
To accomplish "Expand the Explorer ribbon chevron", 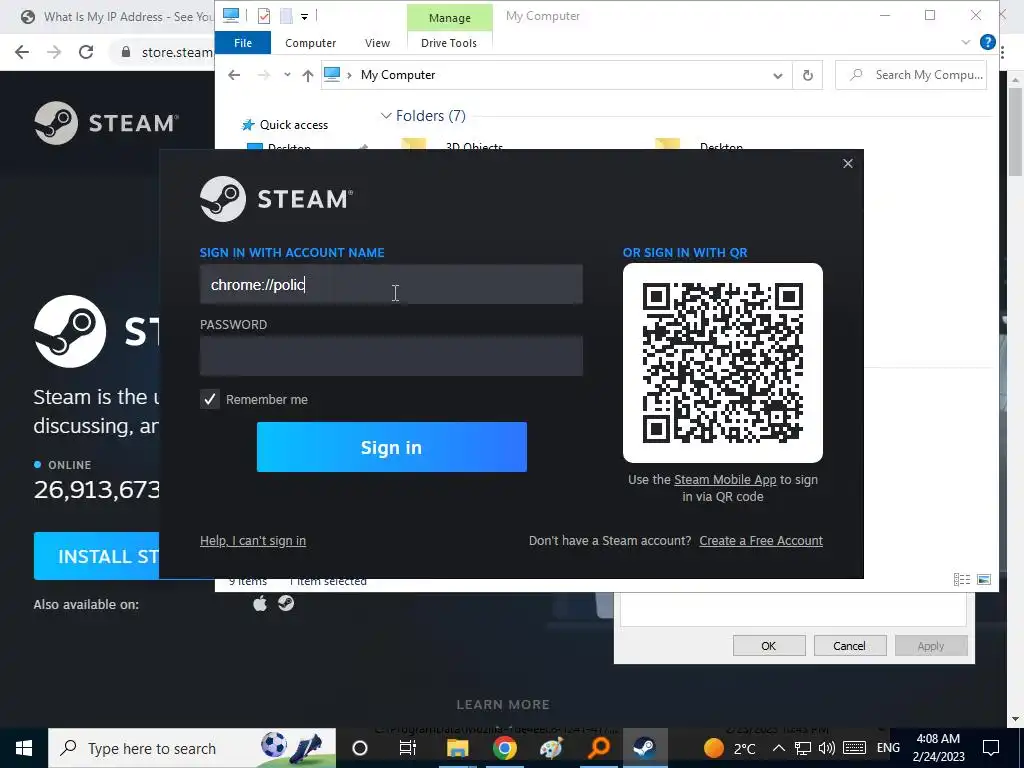I will [966, 42].
